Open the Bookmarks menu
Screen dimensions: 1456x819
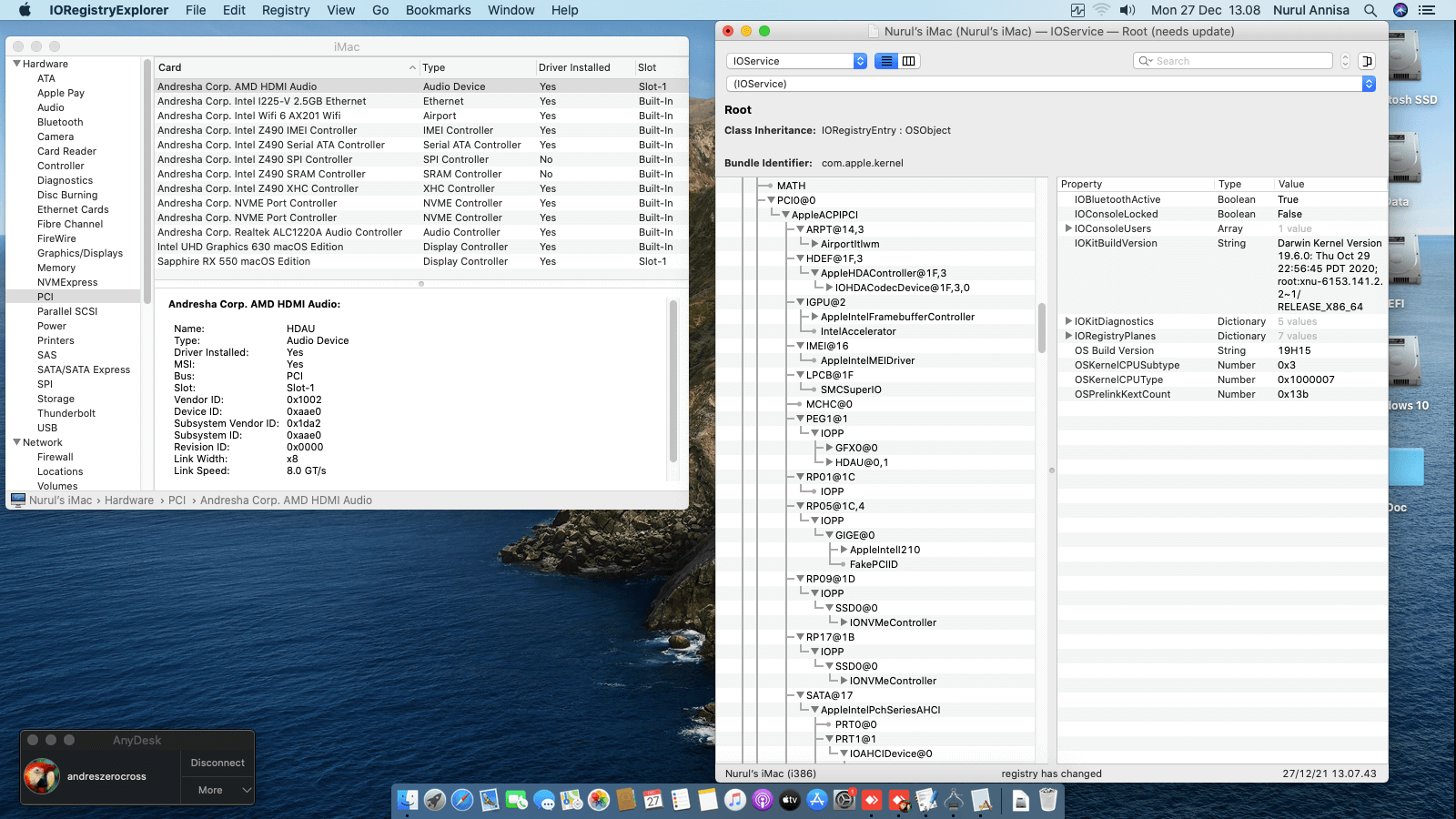(438, 10)
